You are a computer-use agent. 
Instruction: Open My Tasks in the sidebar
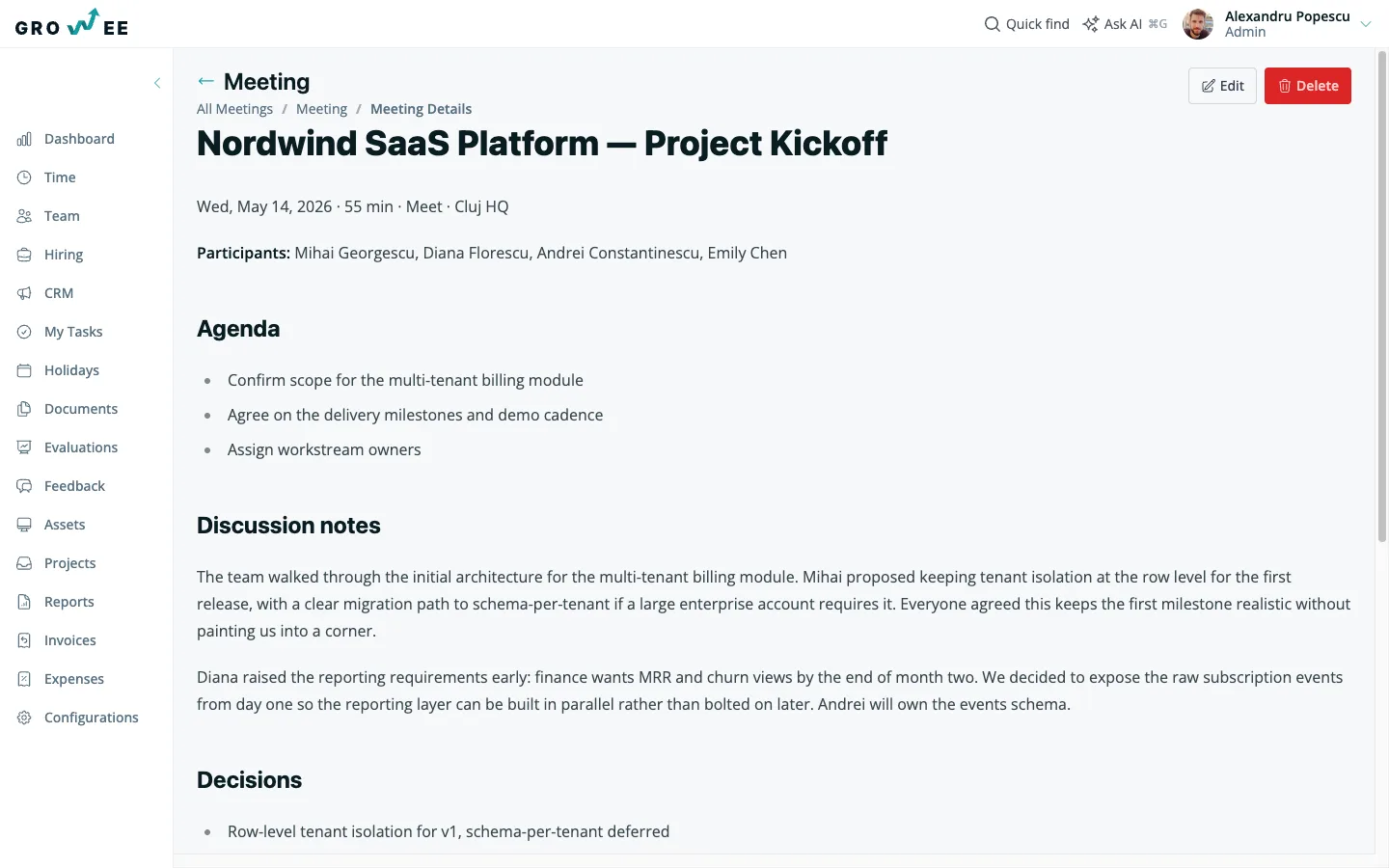point(73,332)
